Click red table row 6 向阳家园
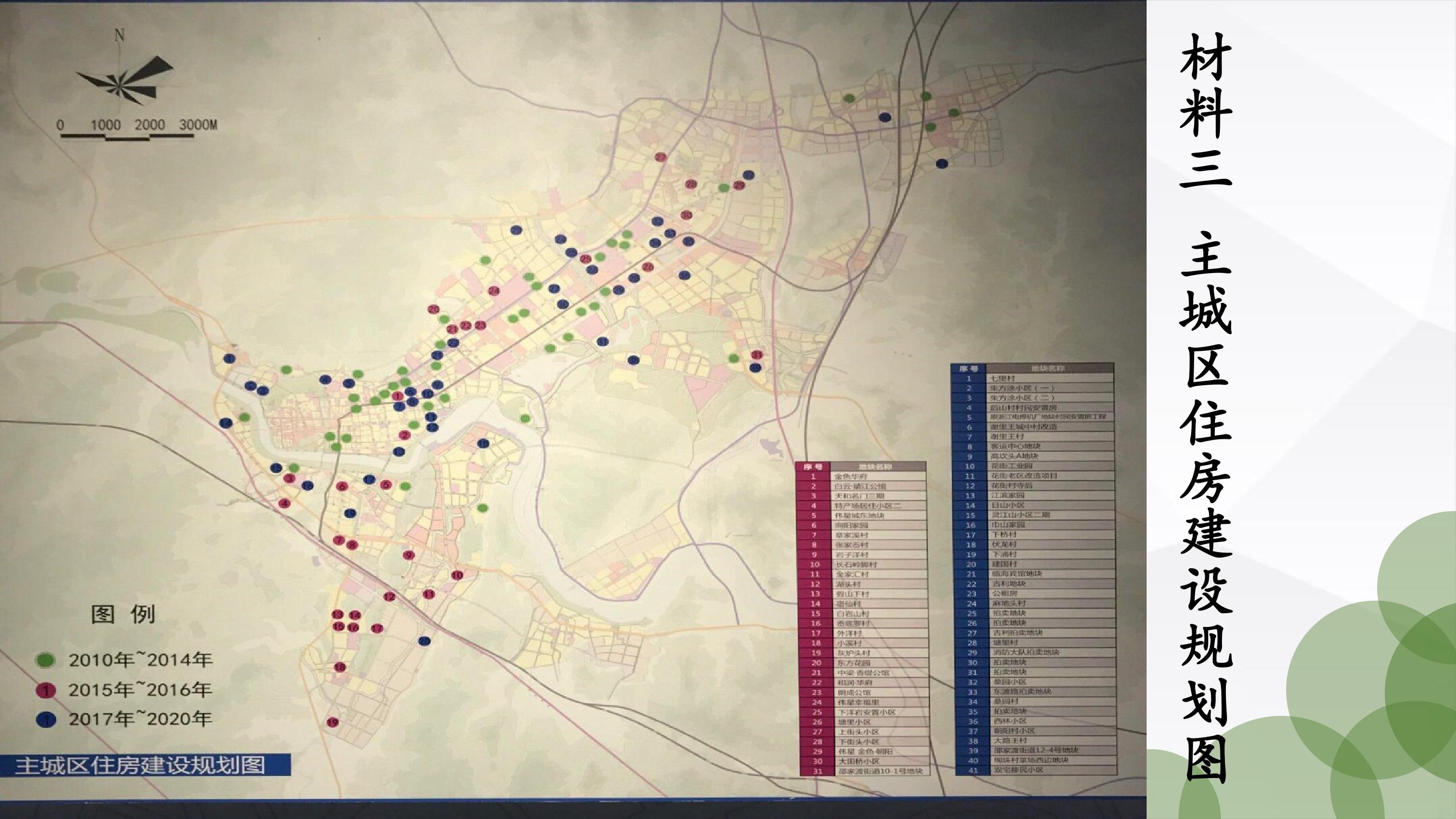Viewport: 1456px width, 819px height. [x=861, y=525]
